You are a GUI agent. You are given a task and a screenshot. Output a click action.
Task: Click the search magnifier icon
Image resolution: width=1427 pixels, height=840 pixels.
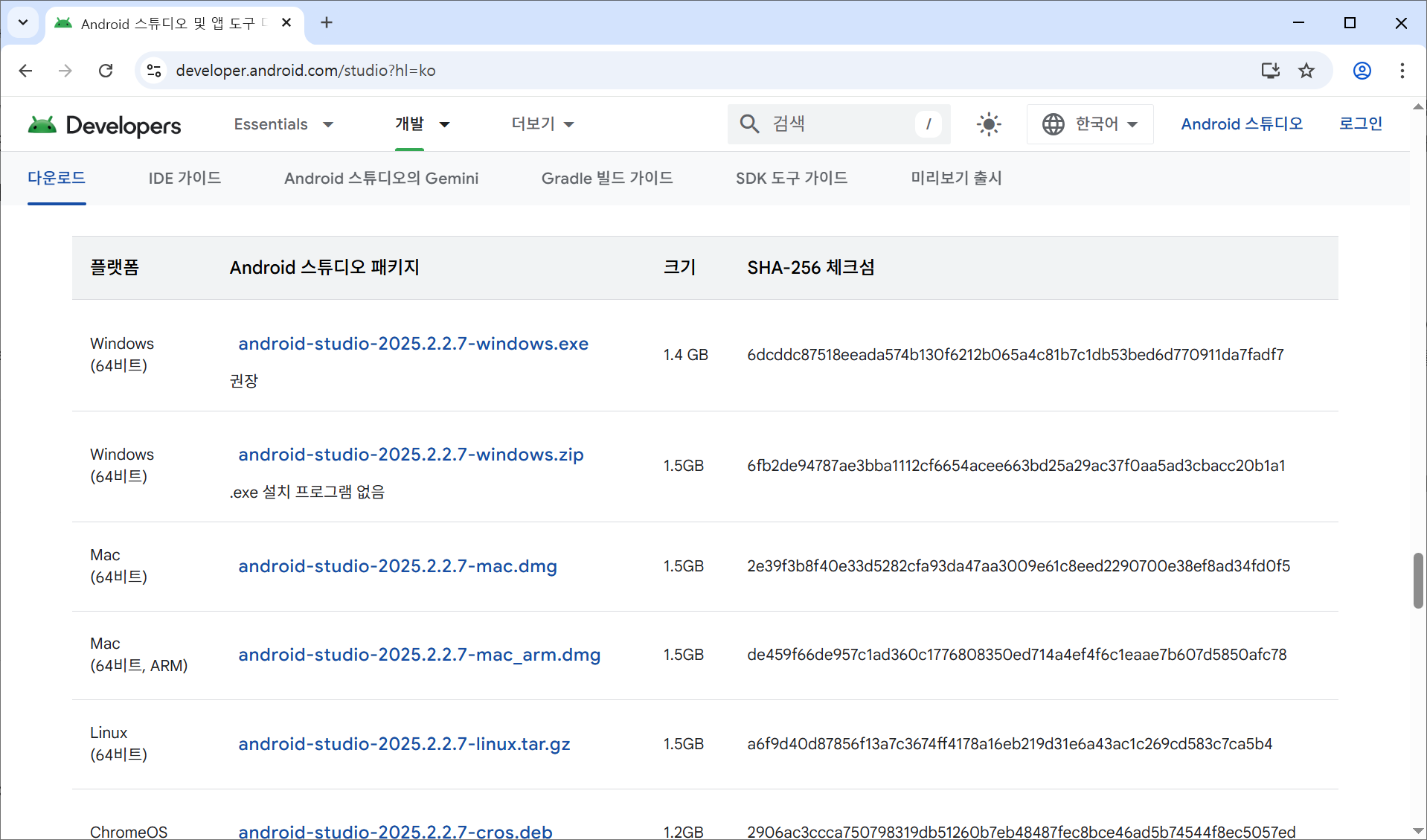click(749, 124)
